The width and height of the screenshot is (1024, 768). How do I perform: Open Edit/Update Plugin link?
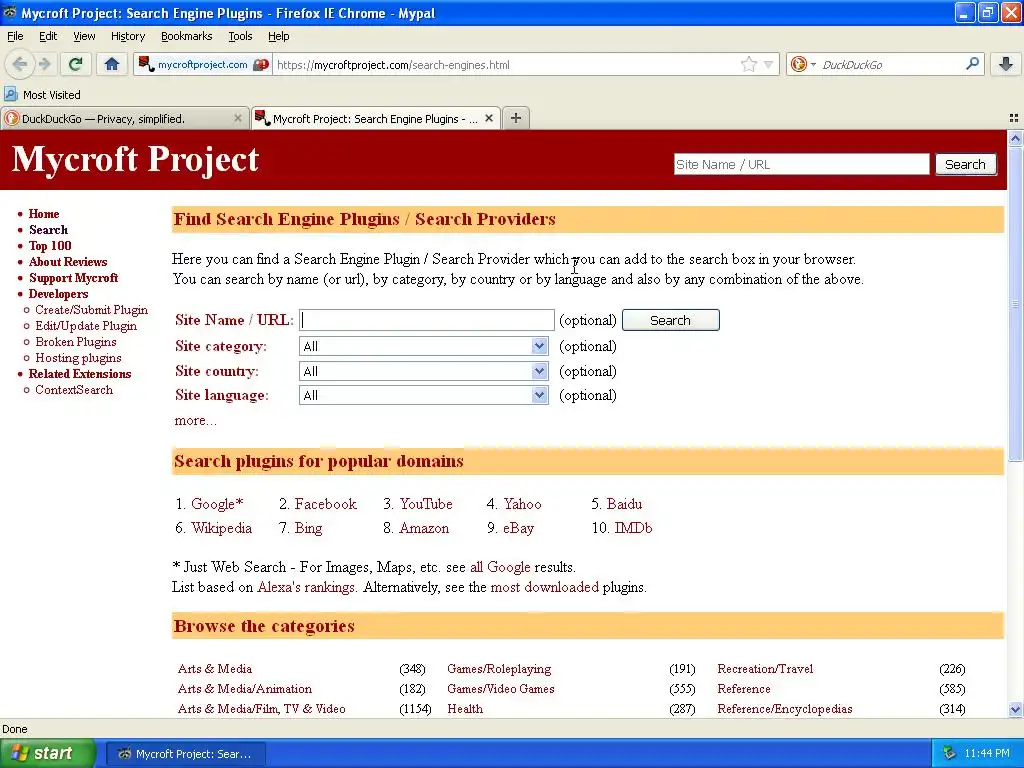(86, 326)
